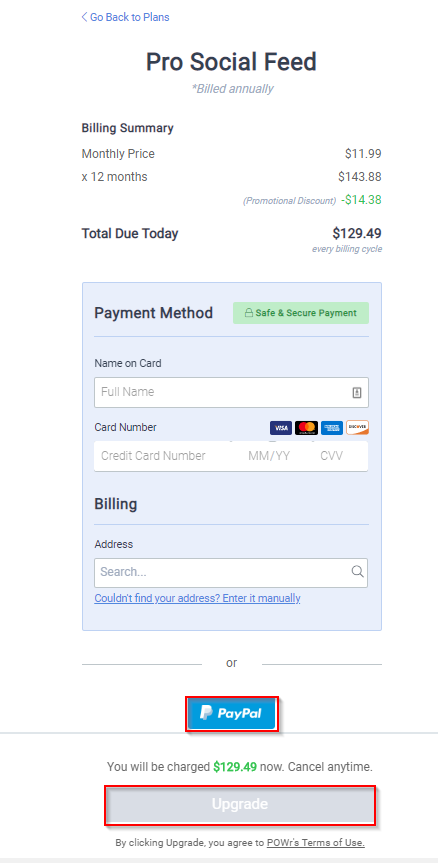This screenshot has width=438, height=863.
Task: Click the Discover card icon
Action: [x=358, y=428]
